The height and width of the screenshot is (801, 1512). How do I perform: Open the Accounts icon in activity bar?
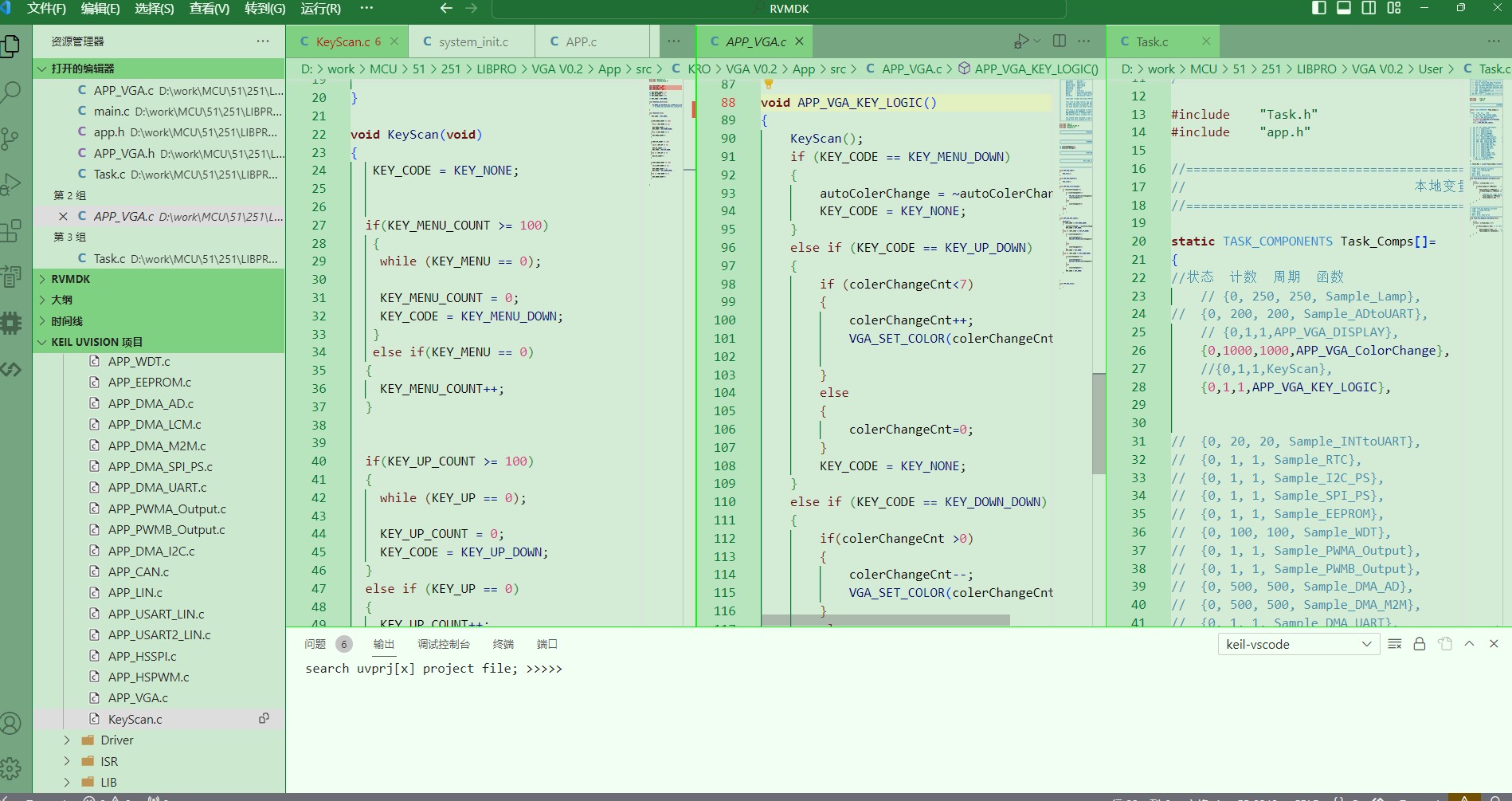(x=11, y=724)
